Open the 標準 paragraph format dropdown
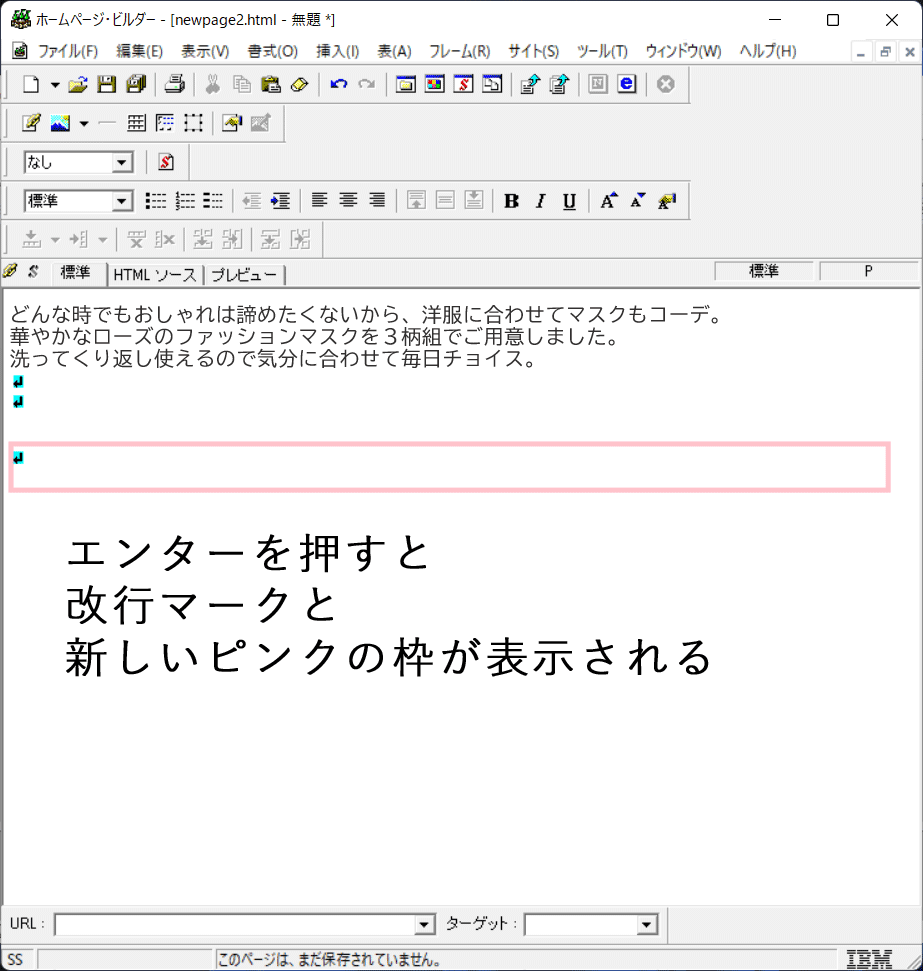 click(x=123, y=201)
